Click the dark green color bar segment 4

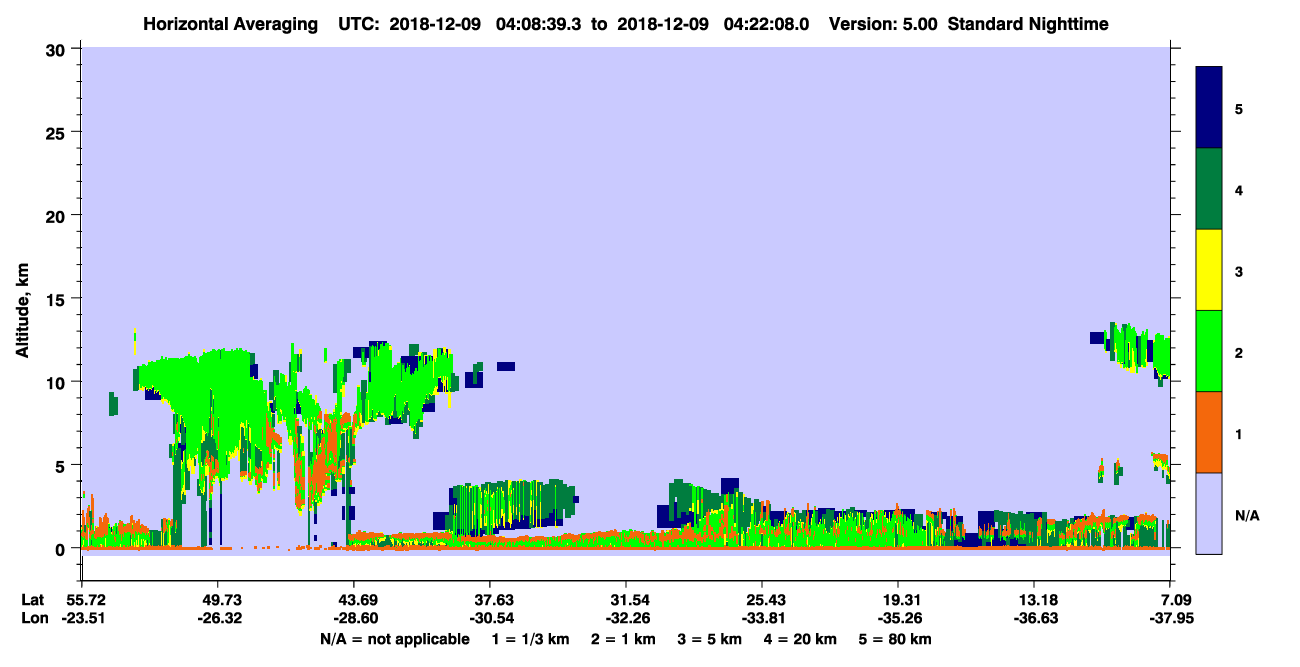point(1209,189)
